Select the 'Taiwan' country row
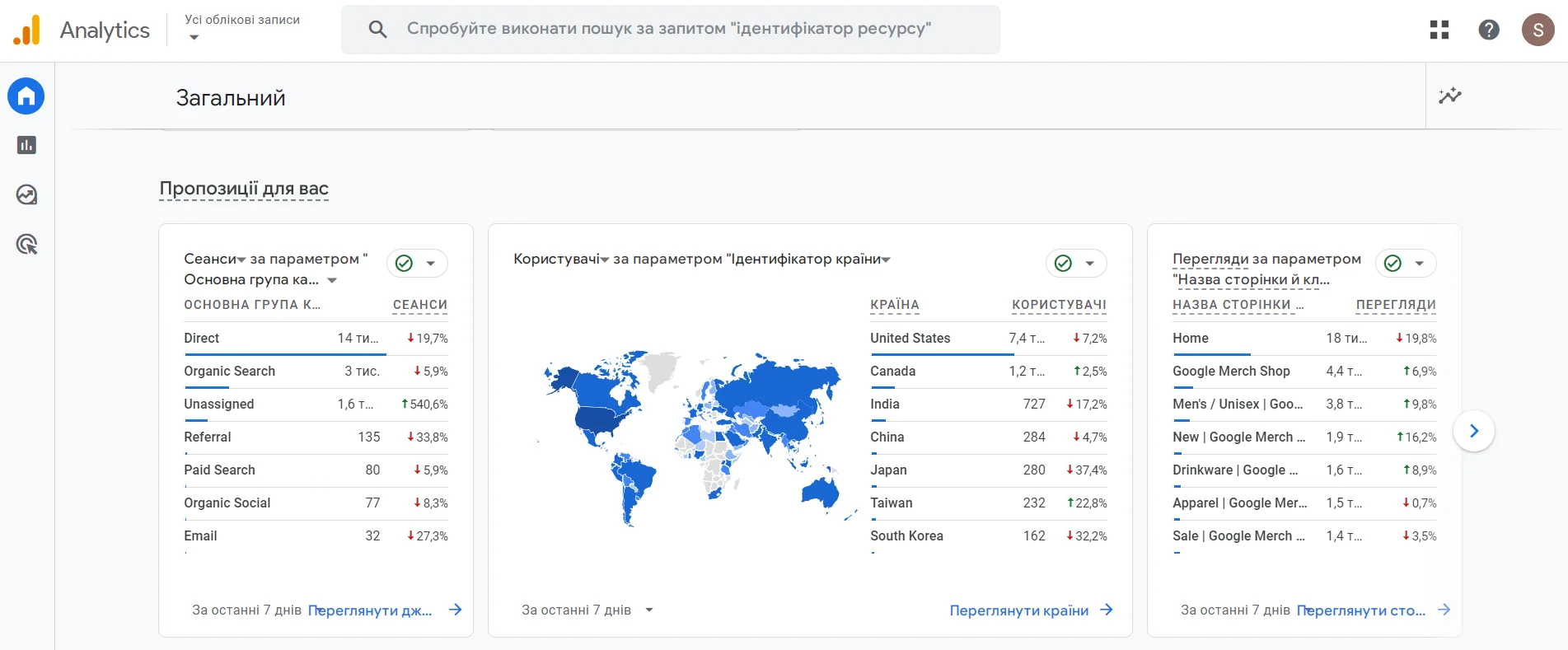 pyautogui.click(x=989, y=503)
